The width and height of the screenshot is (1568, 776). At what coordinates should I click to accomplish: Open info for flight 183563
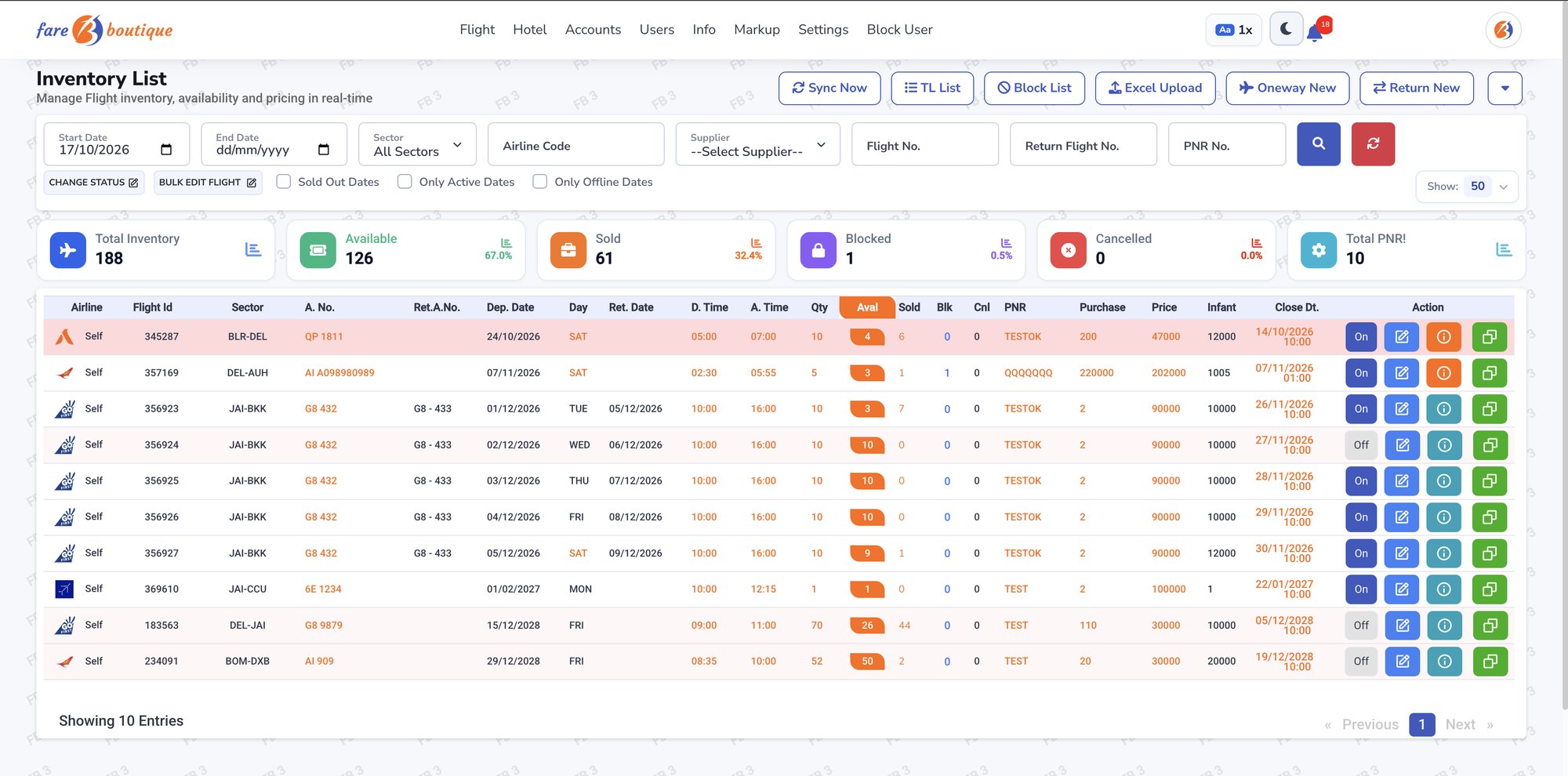(x=1443, y=626)
